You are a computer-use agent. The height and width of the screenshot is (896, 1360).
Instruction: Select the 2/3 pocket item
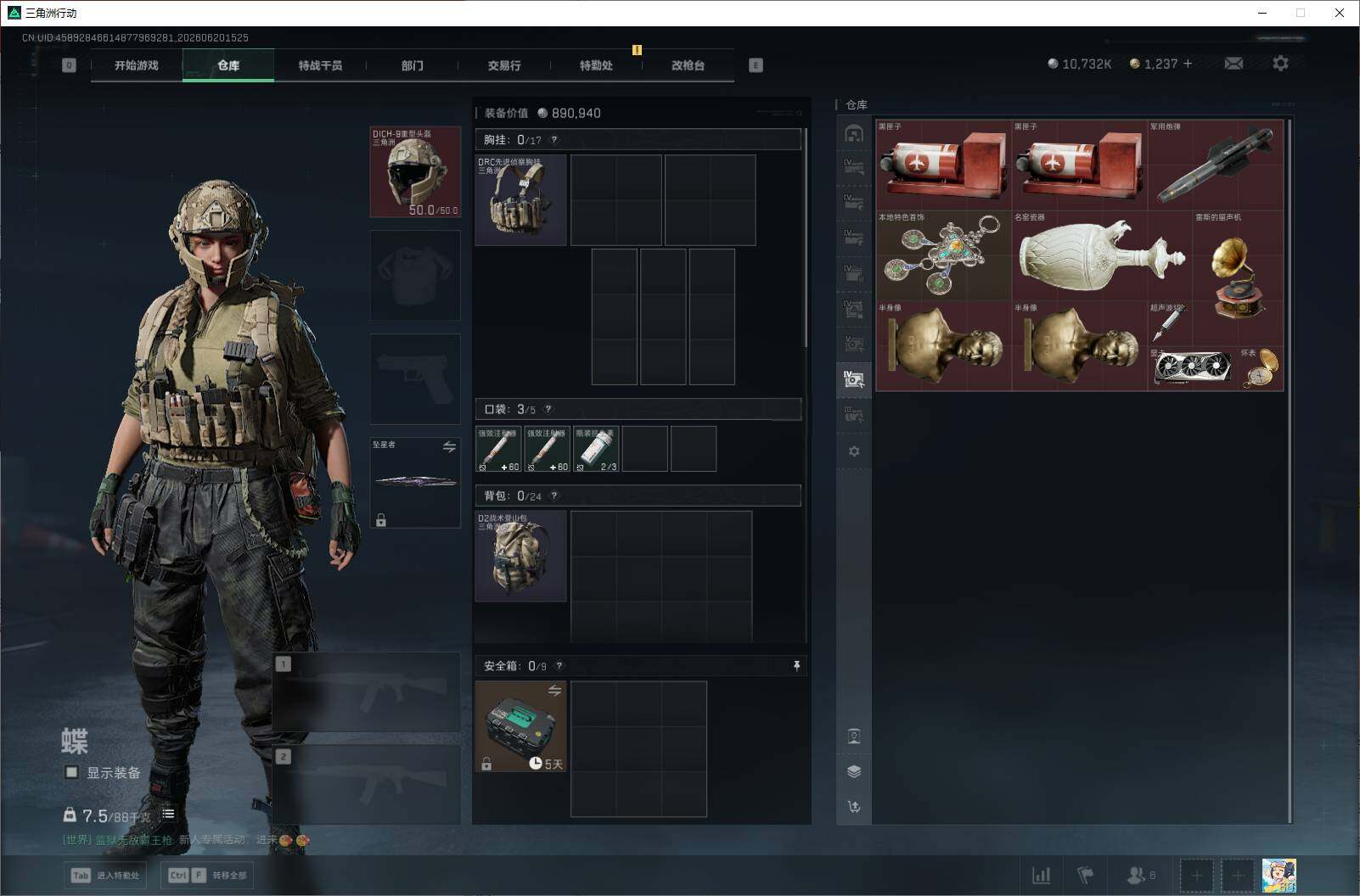[x=596, y=449]
